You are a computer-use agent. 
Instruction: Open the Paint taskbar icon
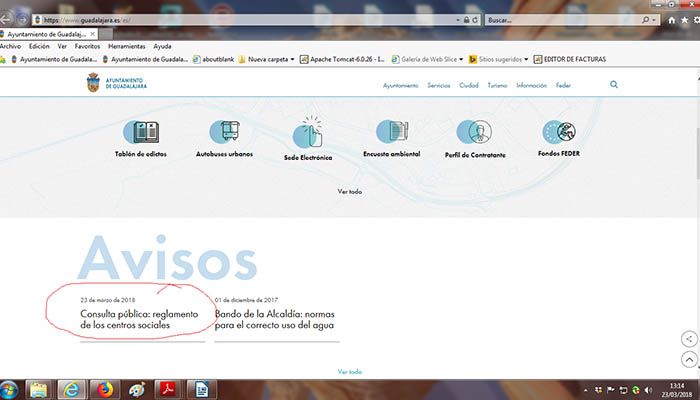tap(137, 390)
